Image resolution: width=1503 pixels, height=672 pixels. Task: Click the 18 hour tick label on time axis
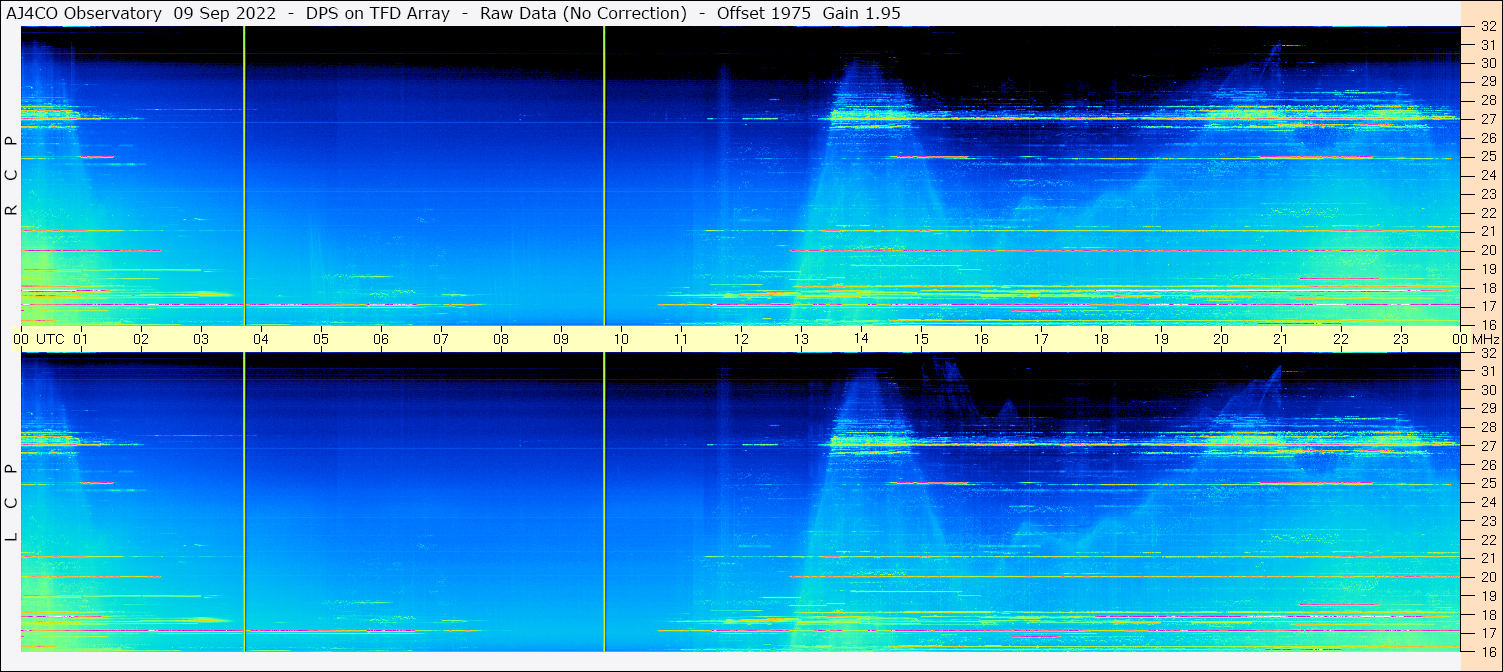[x=1101, y=339]
